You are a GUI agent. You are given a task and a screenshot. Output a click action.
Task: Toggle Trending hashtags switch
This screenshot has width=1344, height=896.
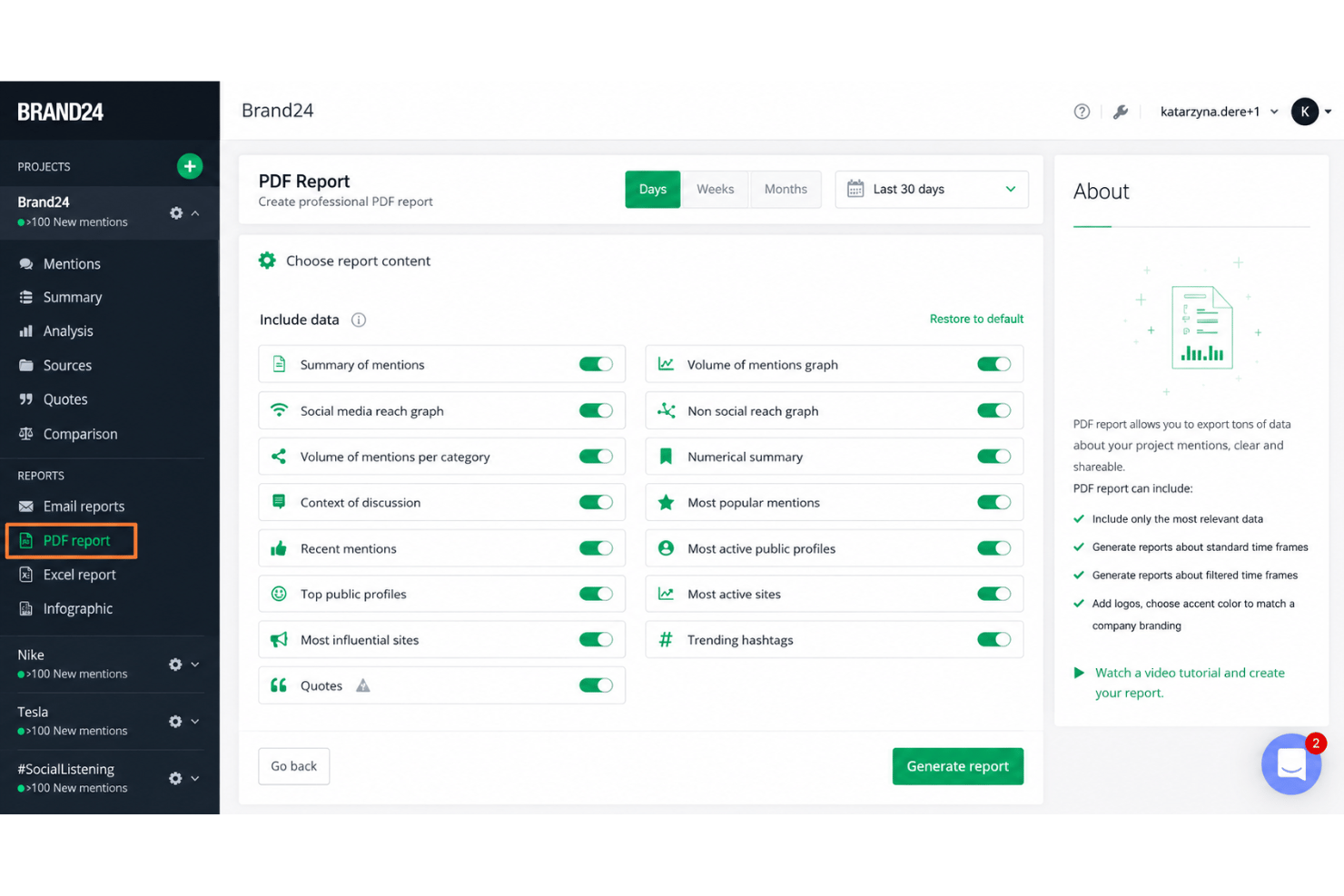point(993,639)
